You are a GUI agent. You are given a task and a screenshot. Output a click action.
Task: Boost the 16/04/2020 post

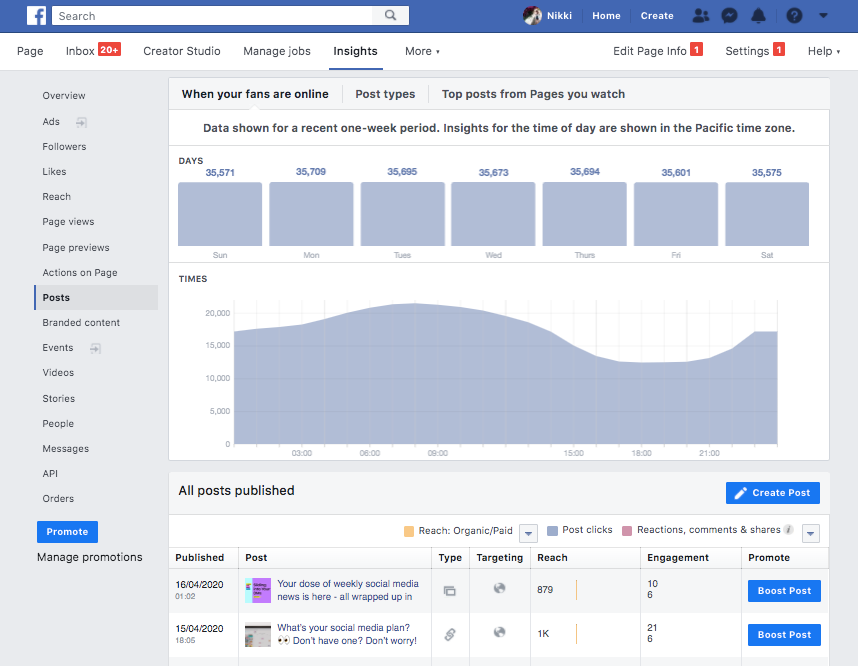pyautogui.click(x=784, y=590)
